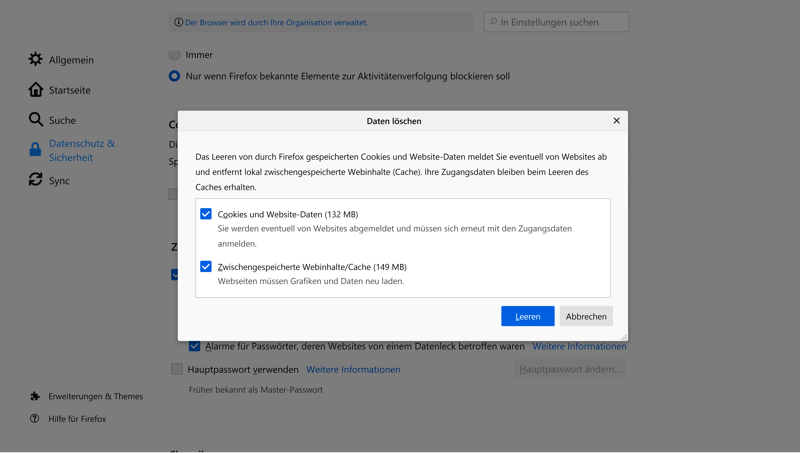Open Weitere Informationen link beside Hauptpasswort

[353, 369]
